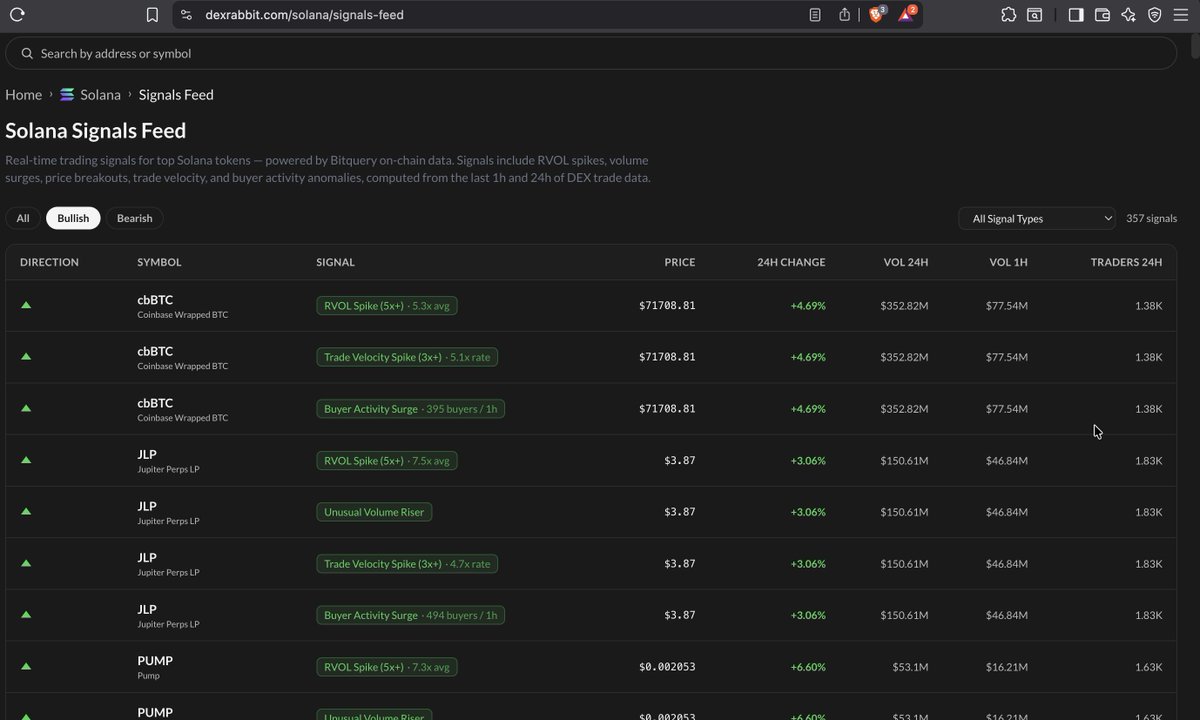Click green up arrow on JLP Unusual Volume Riser row
The image size is (1200, 720).
[26, 512]
